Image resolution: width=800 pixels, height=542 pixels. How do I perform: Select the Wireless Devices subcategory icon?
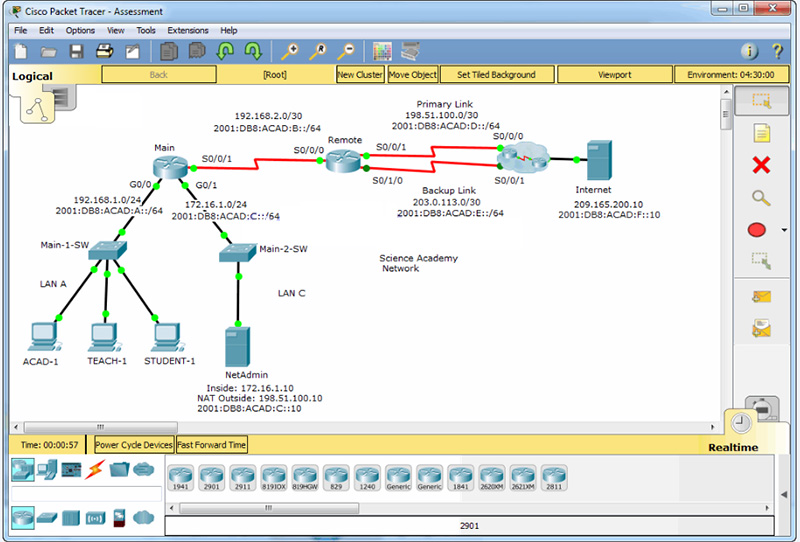95,519
